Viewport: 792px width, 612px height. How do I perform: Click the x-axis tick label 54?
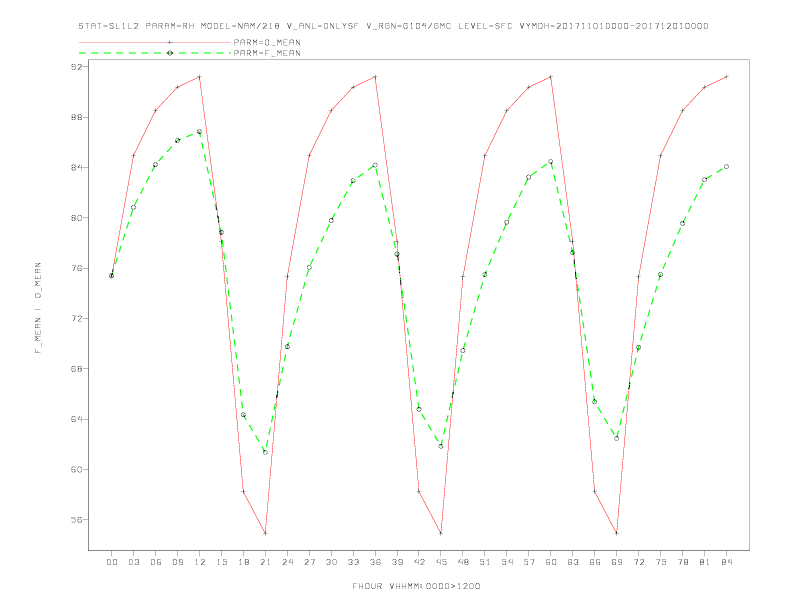(x=507, y=562)
